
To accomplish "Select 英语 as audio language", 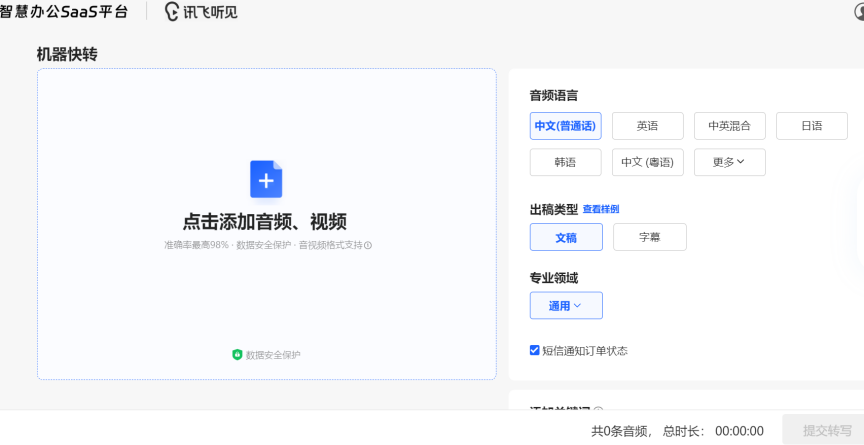I will point(647,126).
